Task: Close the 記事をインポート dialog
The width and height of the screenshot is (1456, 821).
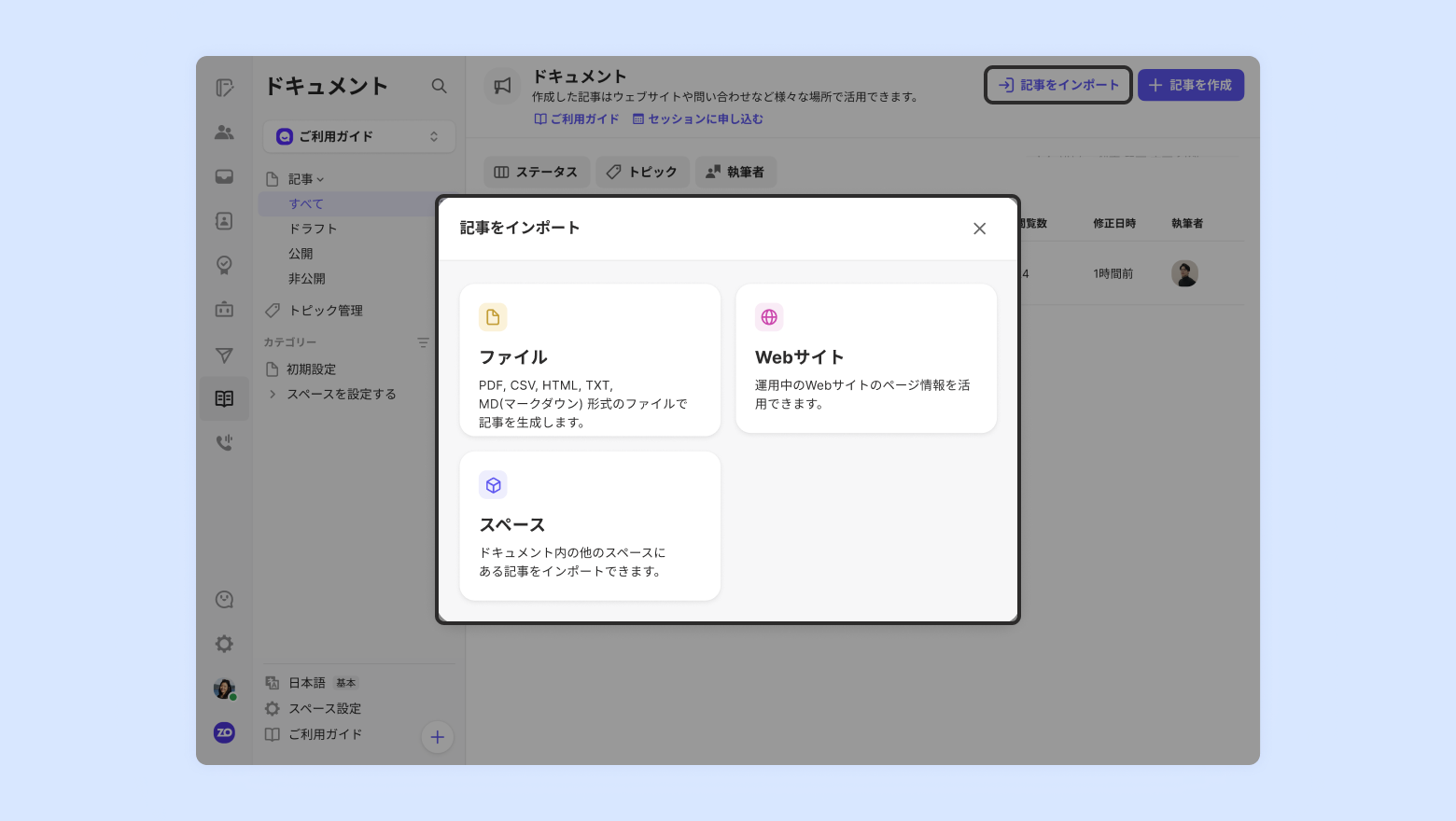Action: point(979,229)
